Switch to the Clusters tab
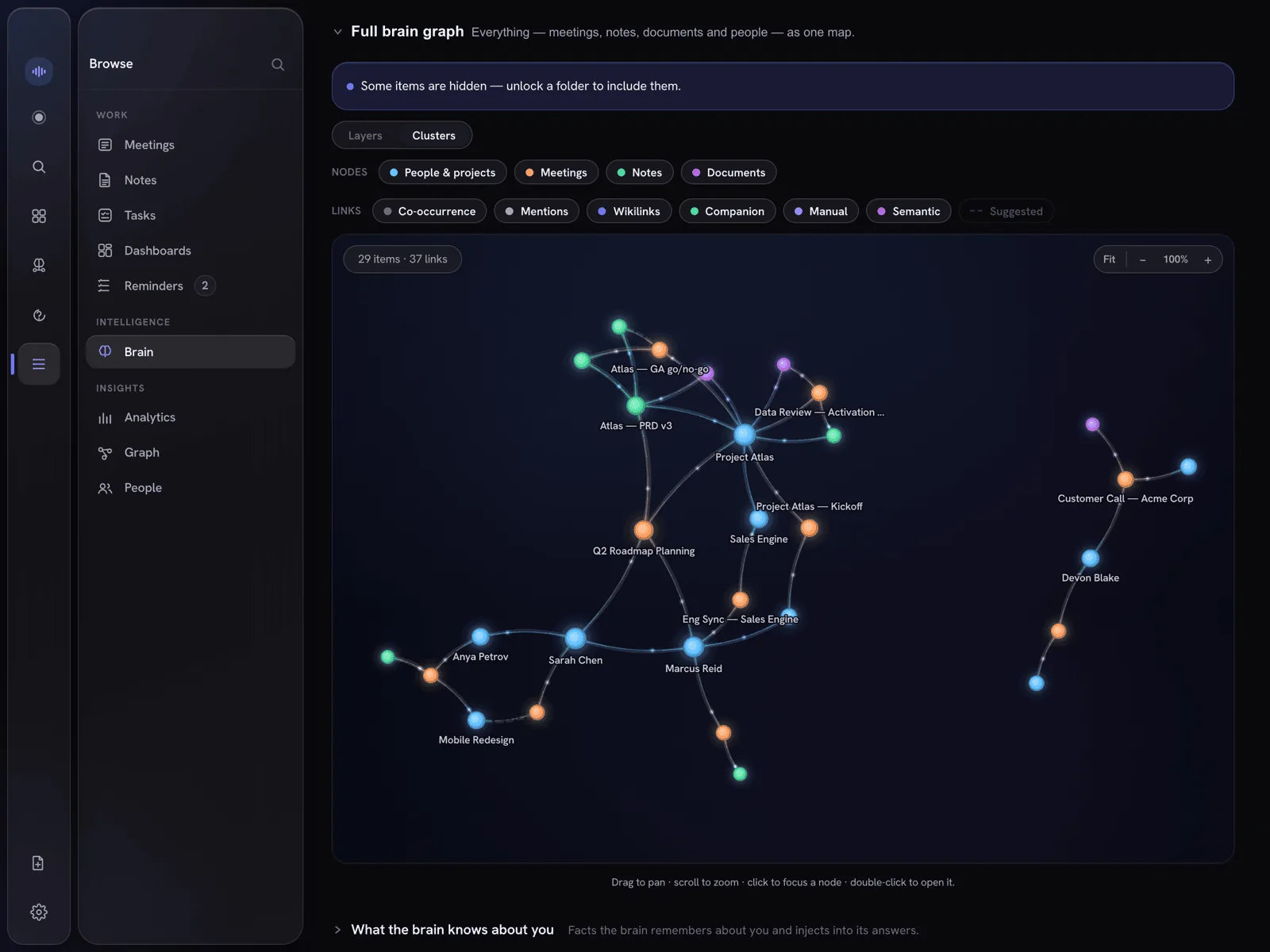Viewport: 1270px width, 952px height. pos(433,136)
